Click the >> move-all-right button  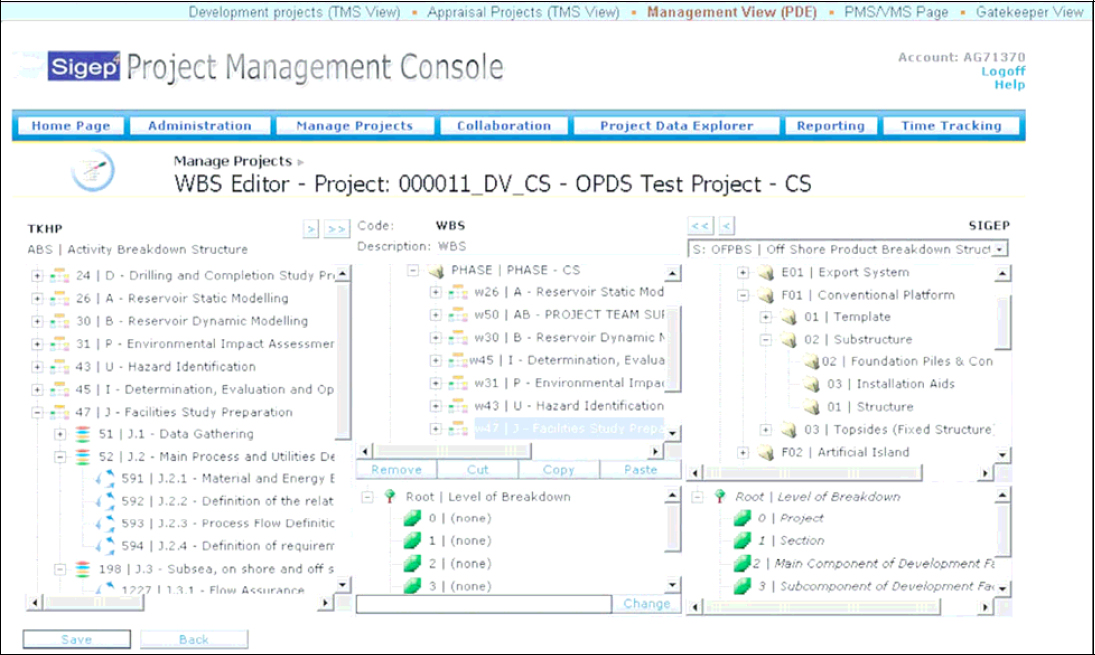pos(336,228)
